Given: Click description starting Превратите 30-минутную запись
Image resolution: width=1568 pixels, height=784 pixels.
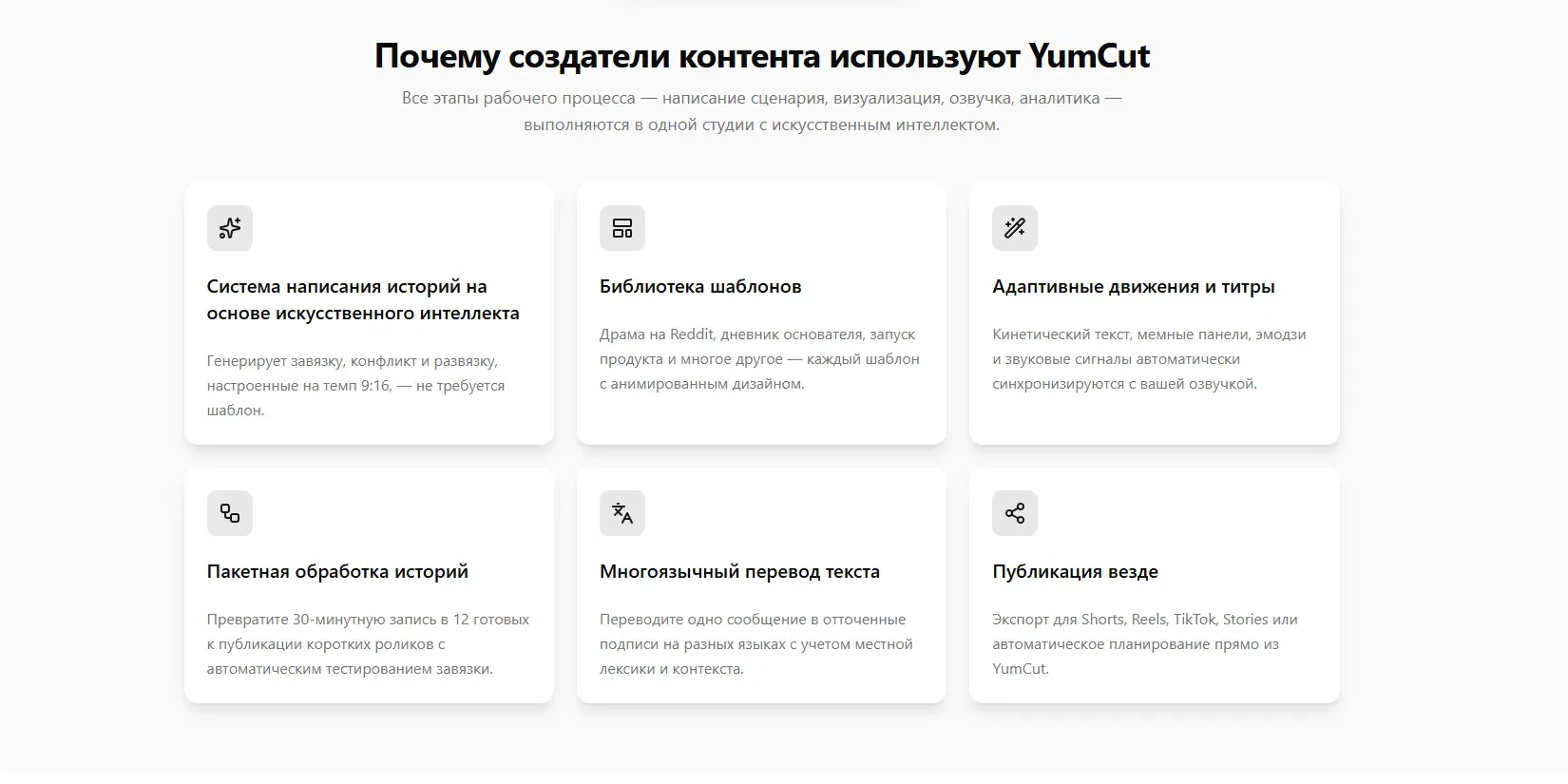Looking at the screenshot, I should click(x=368, y=644).
